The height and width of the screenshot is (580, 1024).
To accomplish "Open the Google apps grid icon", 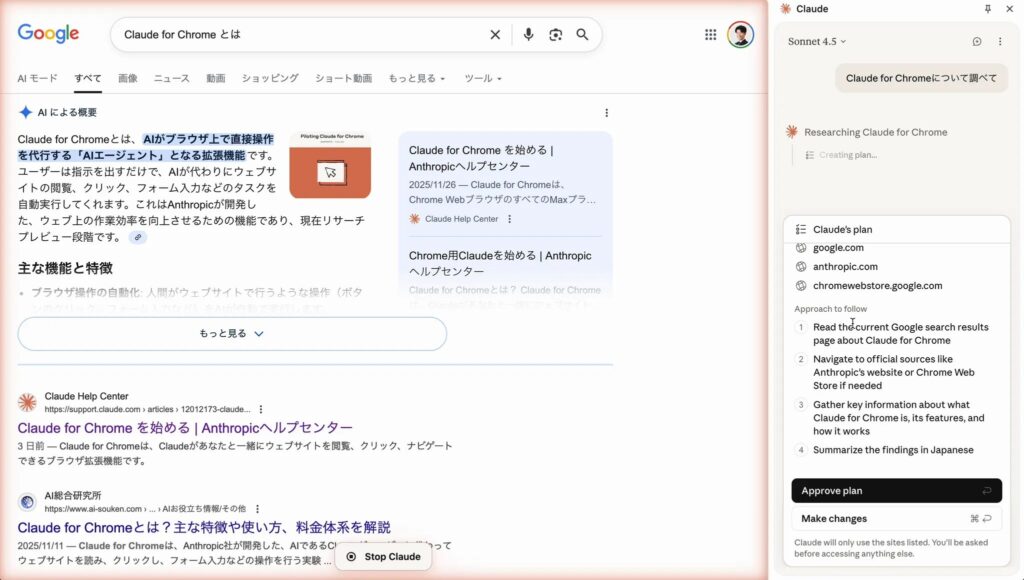I will pyautogui.click(x=710, y=35).
